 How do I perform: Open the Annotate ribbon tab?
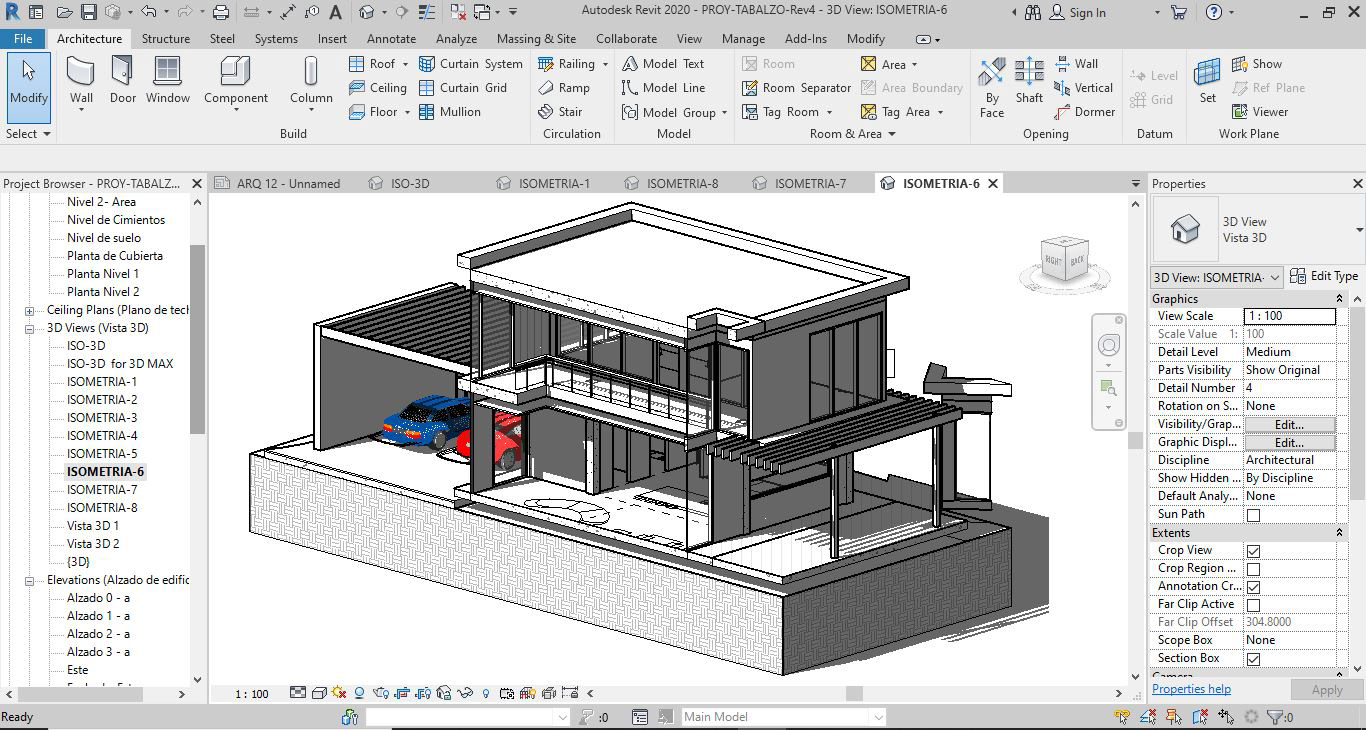[391, 39]
